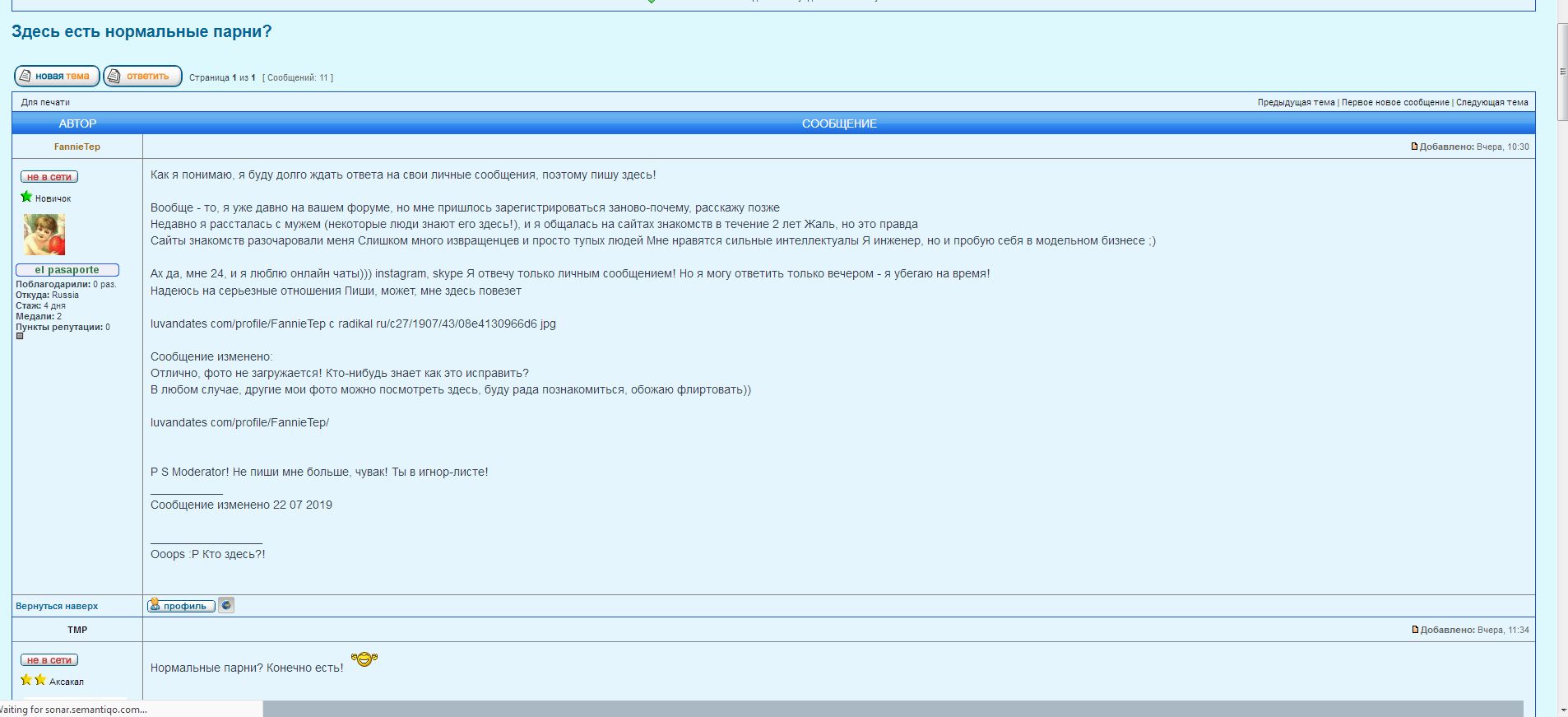Click the post icon beside 'Добавлено: Вчера, 11:34'
The width and height of the screenshot is (1568, 717).
coord(1414,630)
